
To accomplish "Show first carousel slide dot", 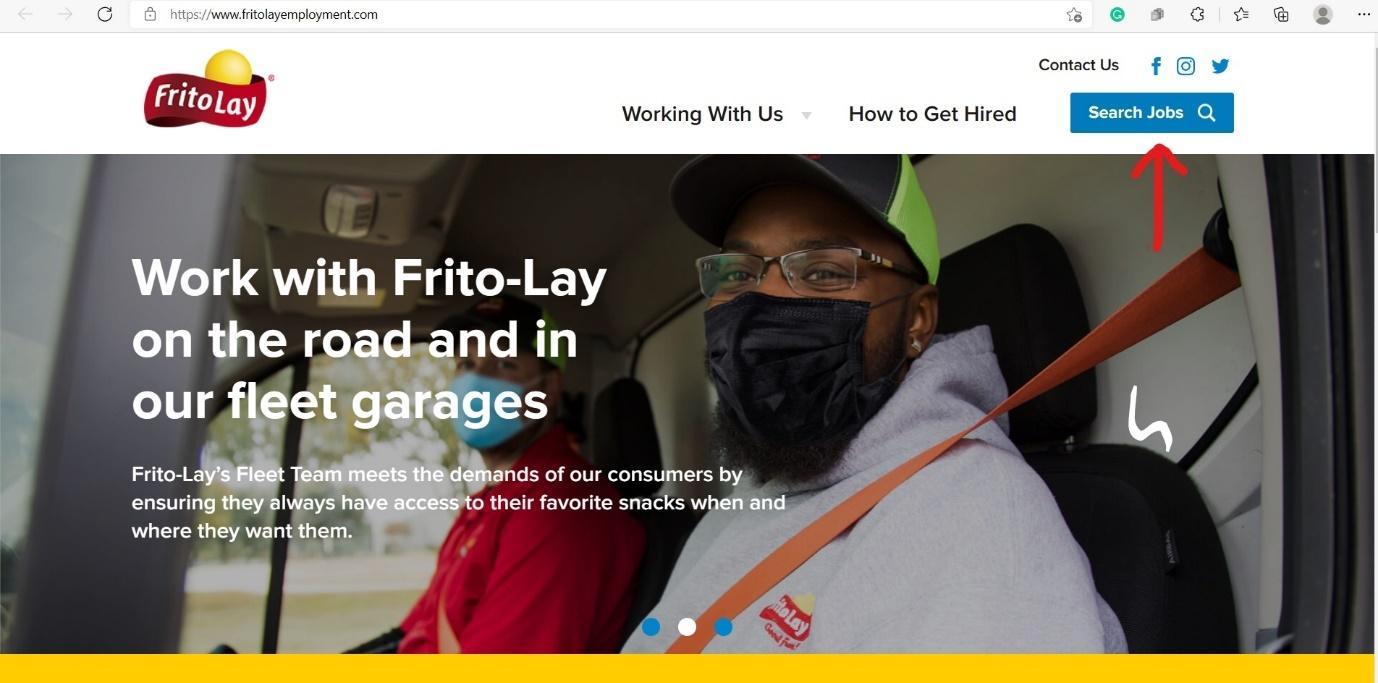I will click(651, 627).
